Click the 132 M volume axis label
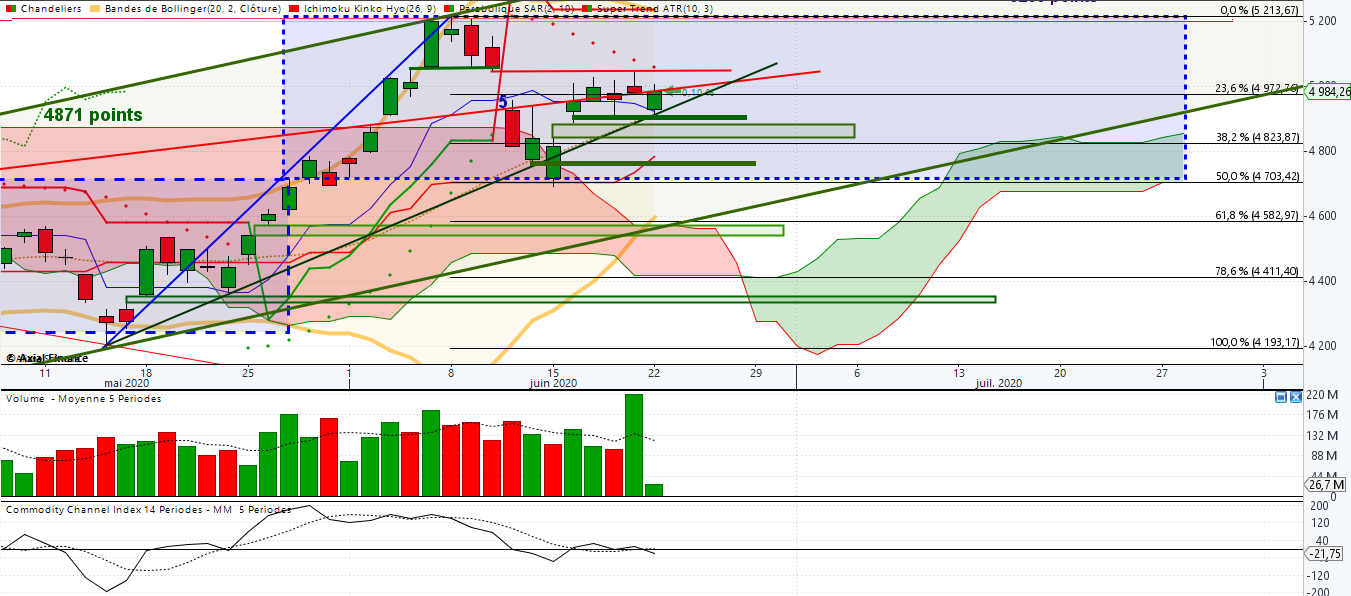The height and width of the screenshot is (596, 1351). (1324, 436)
